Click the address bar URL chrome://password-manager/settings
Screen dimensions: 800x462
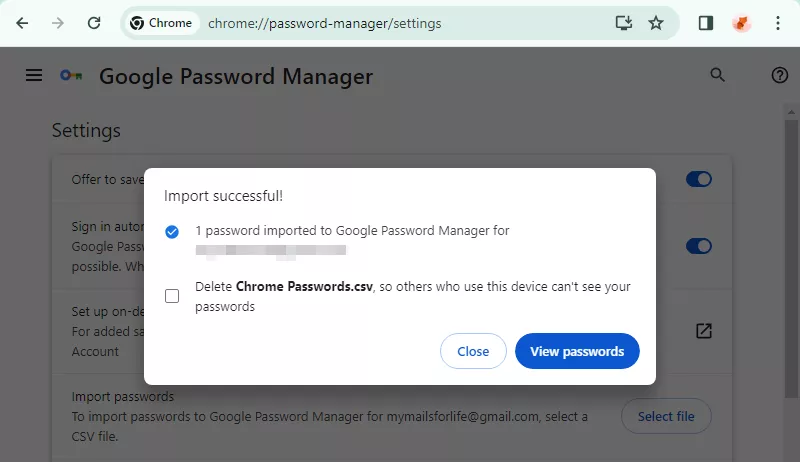pyautogui.click(x=324, y=23)
